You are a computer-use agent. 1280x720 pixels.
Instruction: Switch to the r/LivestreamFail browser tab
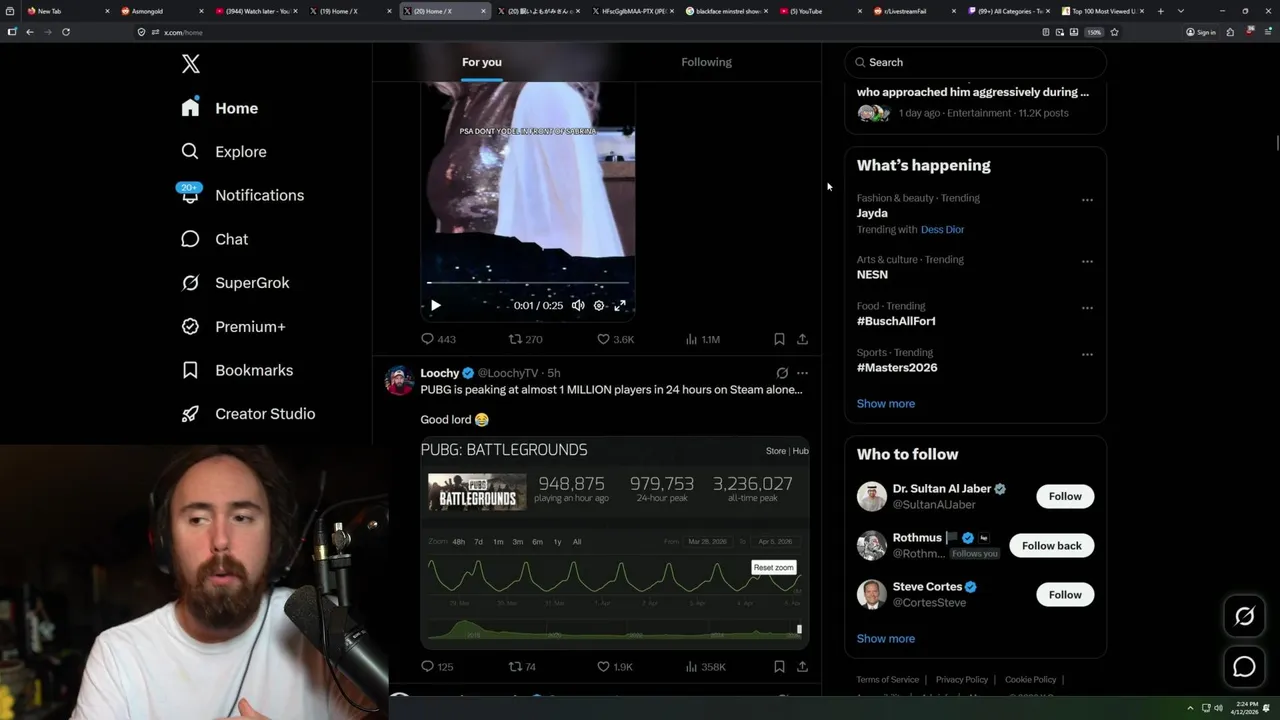(x=915, y=11)
